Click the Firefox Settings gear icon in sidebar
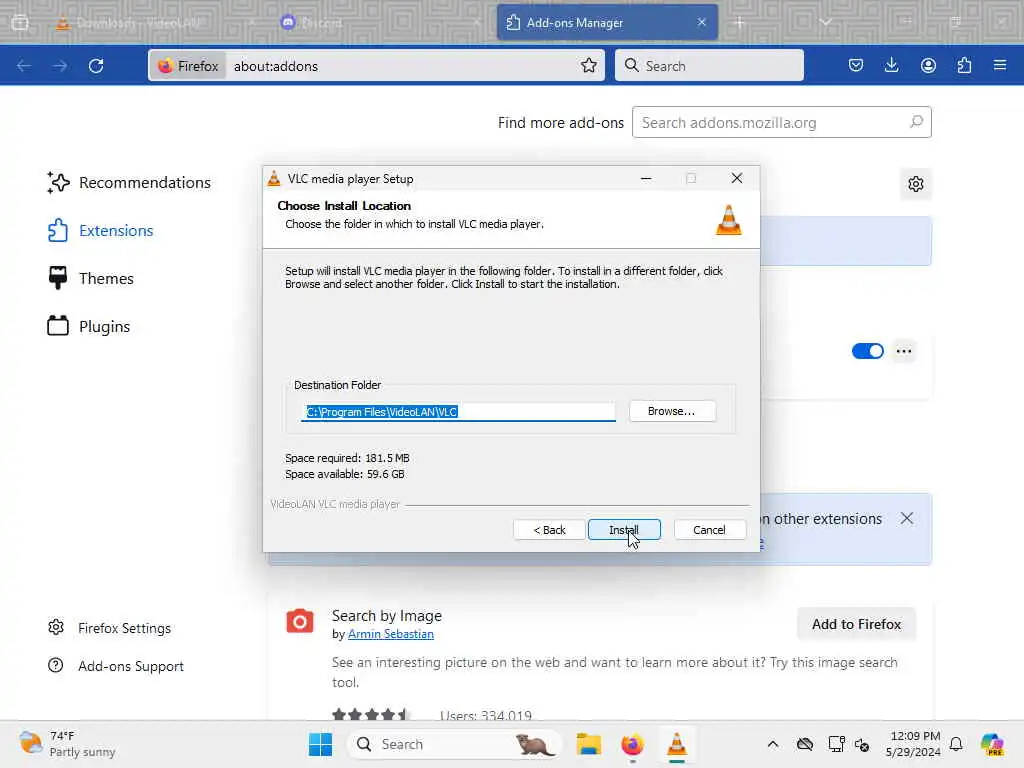 click(56, 627)
